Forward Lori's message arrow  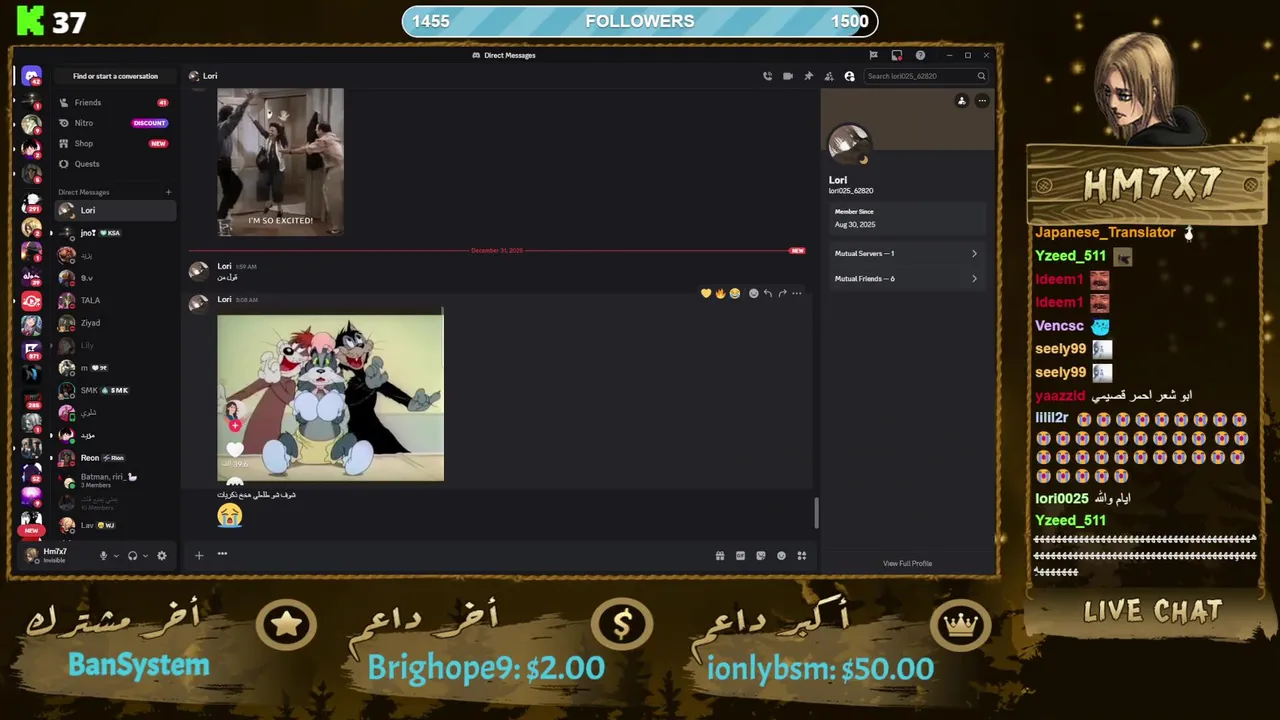(x=782, y=293)
